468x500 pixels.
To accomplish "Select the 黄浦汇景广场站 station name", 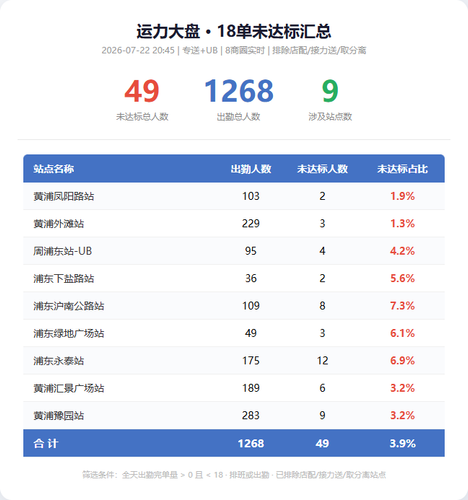I will click(x=69, y=388).
